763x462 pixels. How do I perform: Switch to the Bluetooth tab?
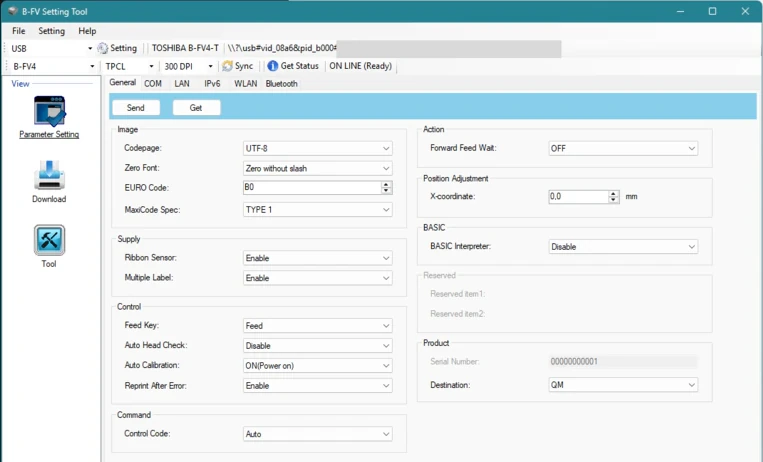[281, 84]
